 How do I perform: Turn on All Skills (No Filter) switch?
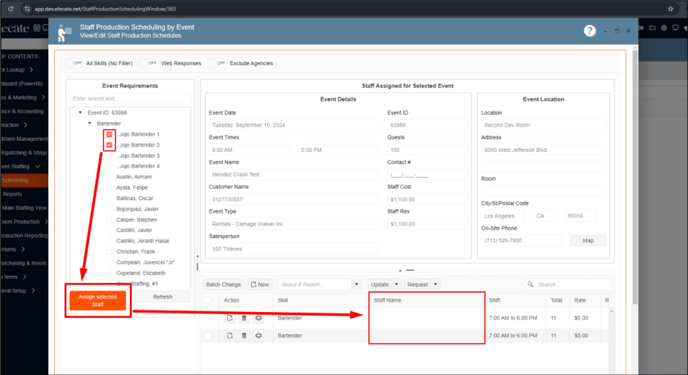point(73,63)
